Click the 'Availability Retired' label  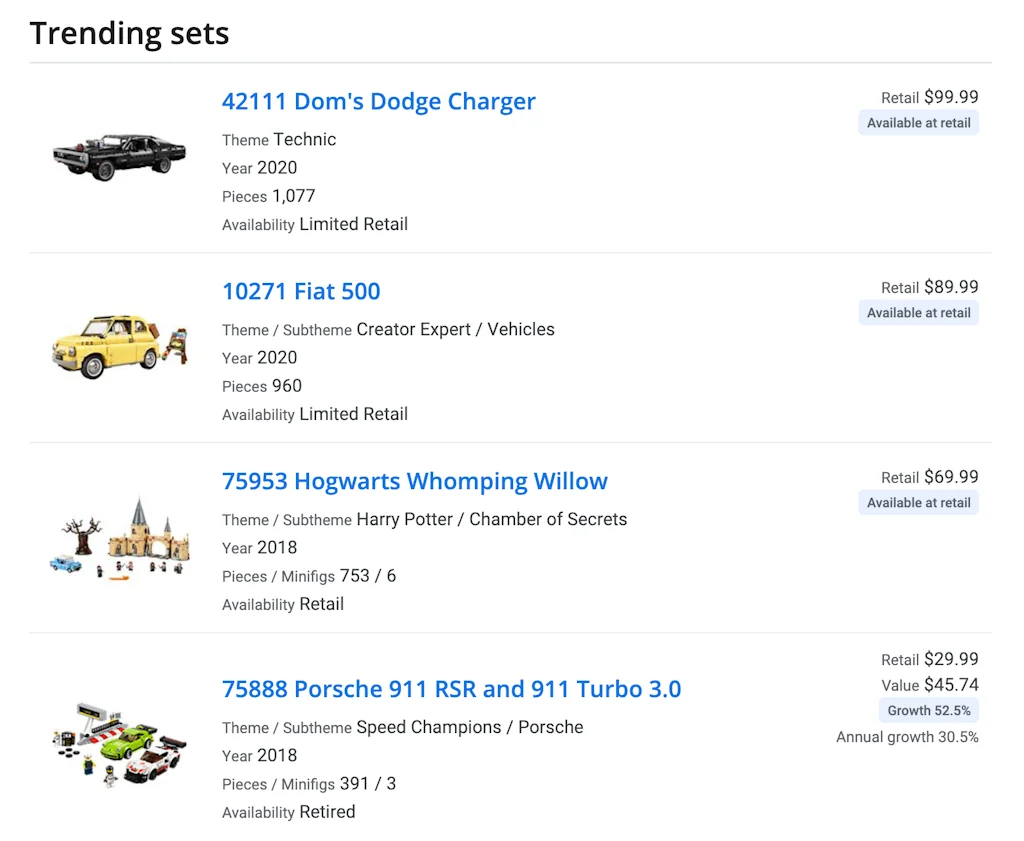pyautogui.click(x=288, y=811)
